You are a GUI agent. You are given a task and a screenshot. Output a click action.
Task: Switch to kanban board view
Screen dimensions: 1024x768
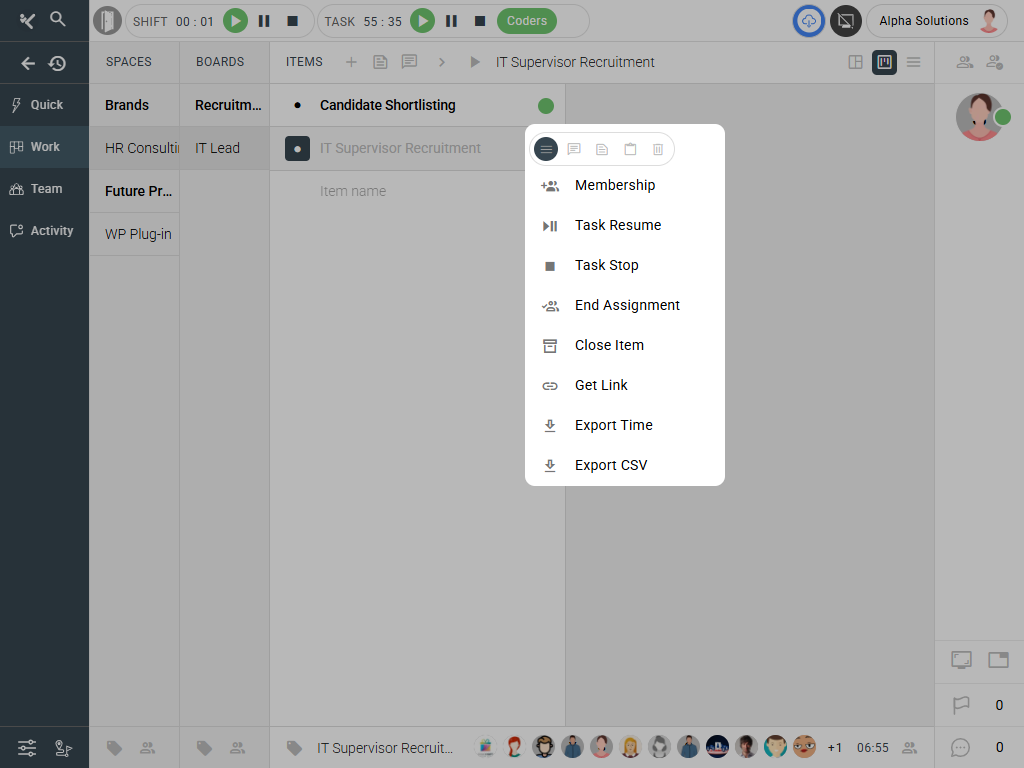point(884,62)
